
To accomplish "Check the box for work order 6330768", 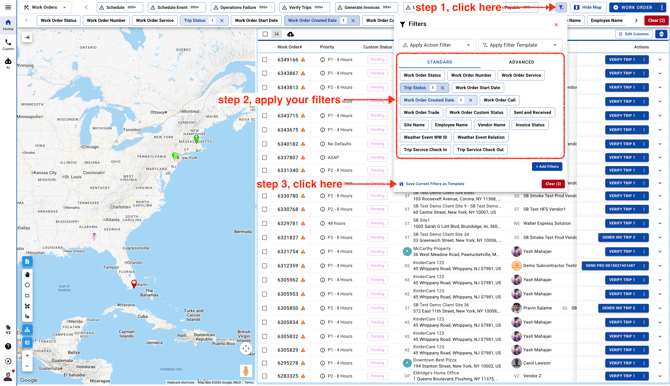I will [265, 209].
